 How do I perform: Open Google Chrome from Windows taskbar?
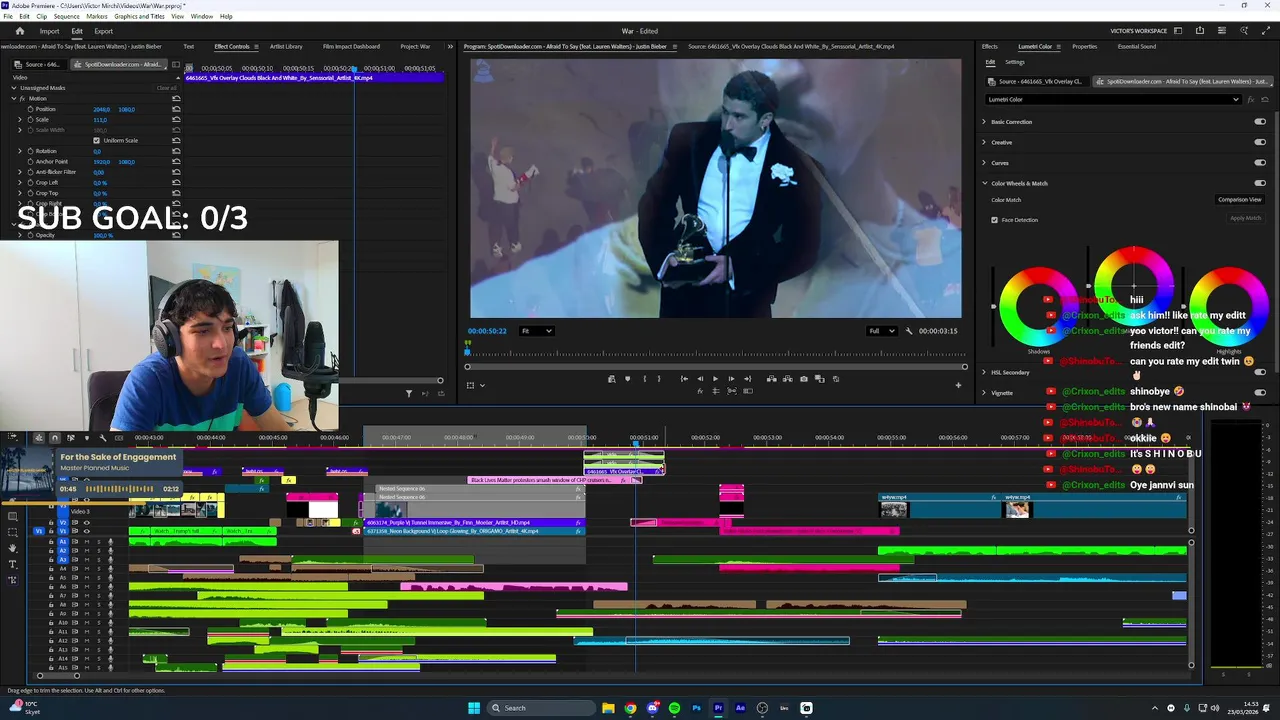coord(630,708)
